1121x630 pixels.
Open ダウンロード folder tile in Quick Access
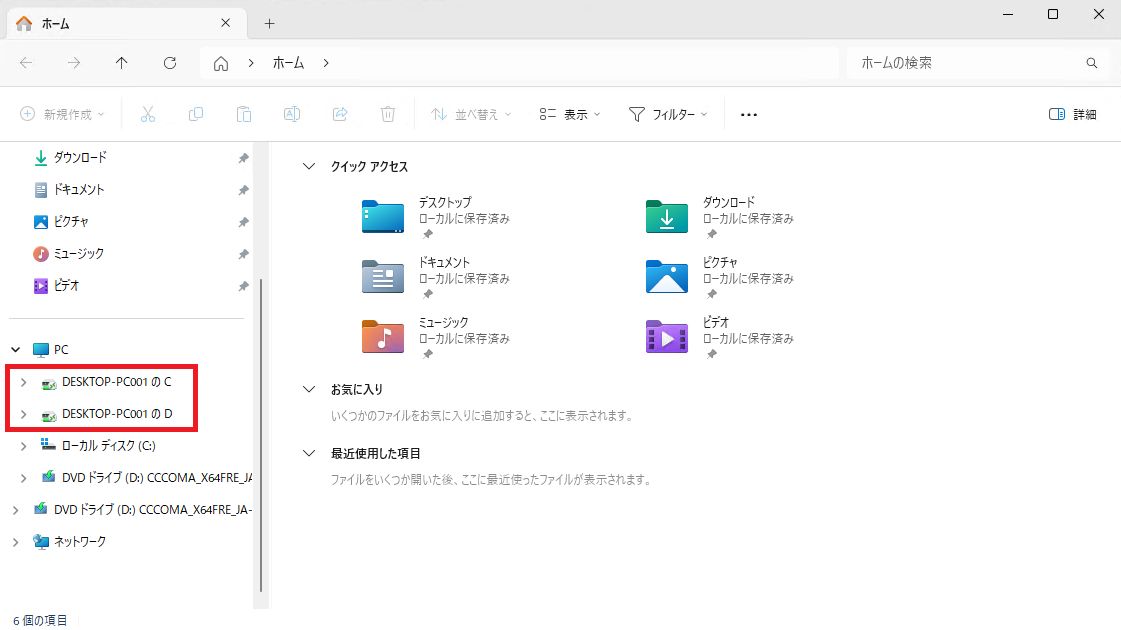[720, 218]
